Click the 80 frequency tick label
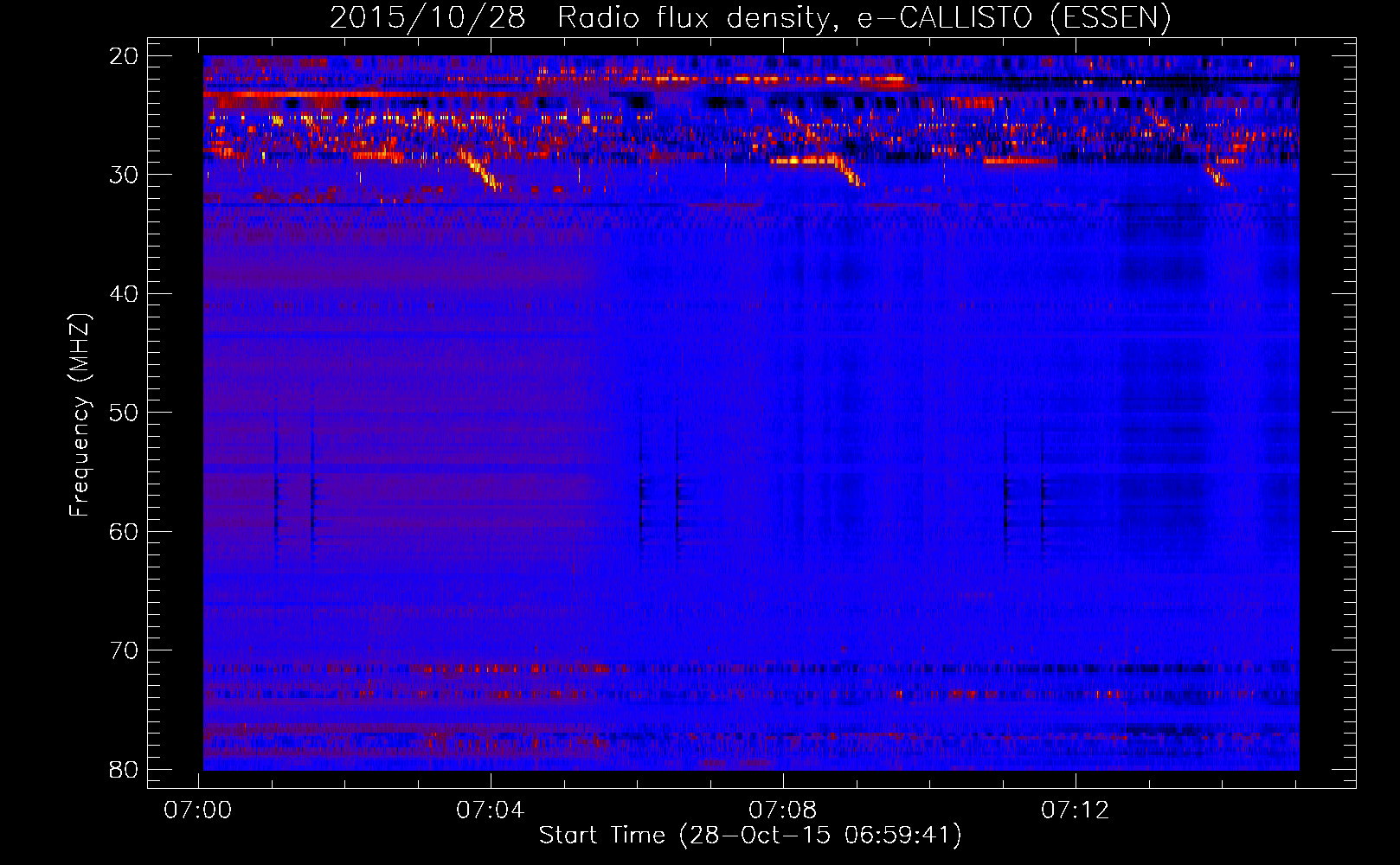Viewport: 1400px width, 865px height. pyautogui.click(x=124, y=770)
